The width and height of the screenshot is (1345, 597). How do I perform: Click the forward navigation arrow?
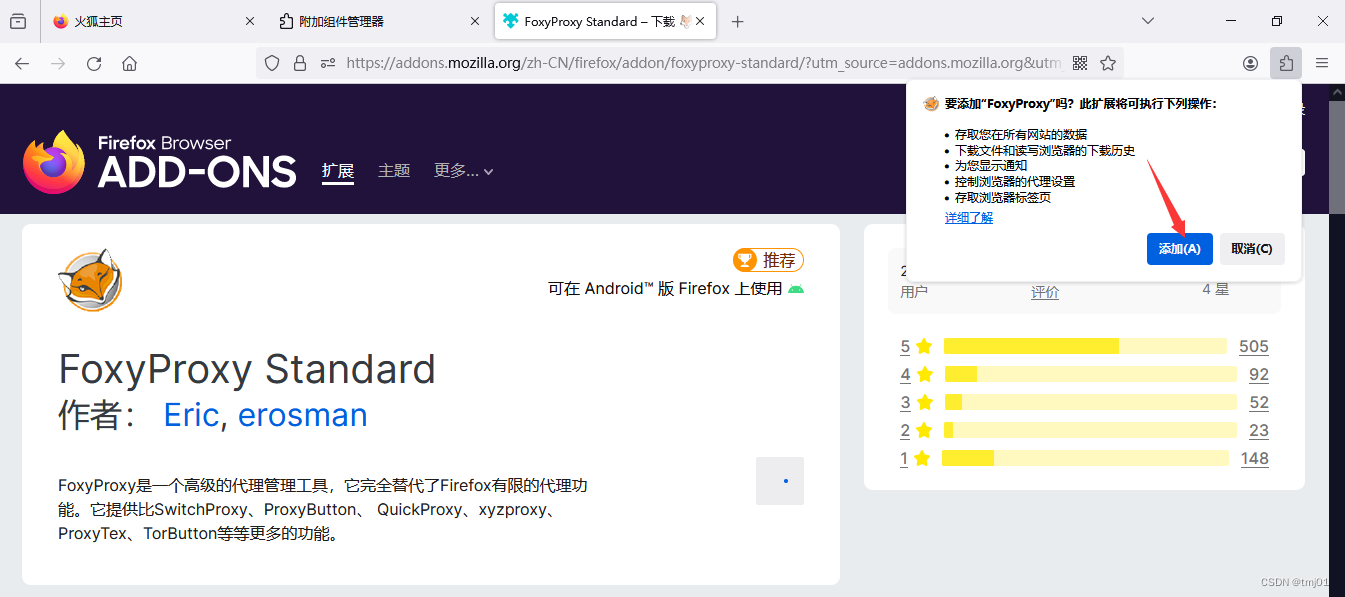coord(58,63)
